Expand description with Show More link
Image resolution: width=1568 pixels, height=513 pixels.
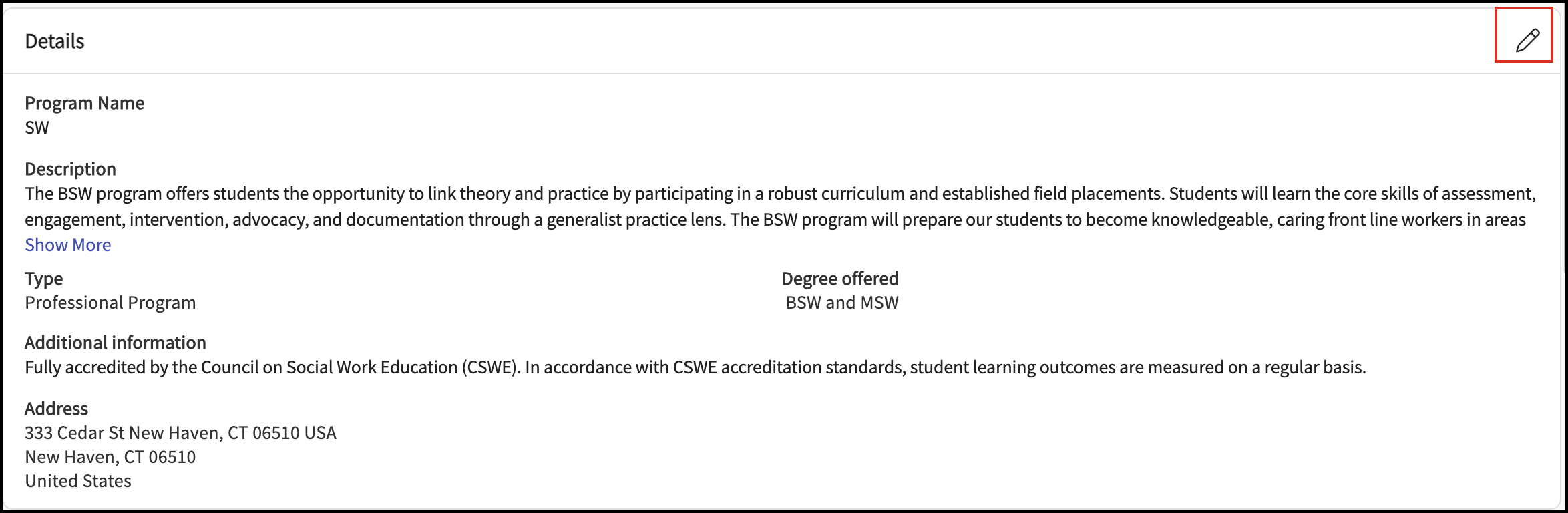point(68,245)
